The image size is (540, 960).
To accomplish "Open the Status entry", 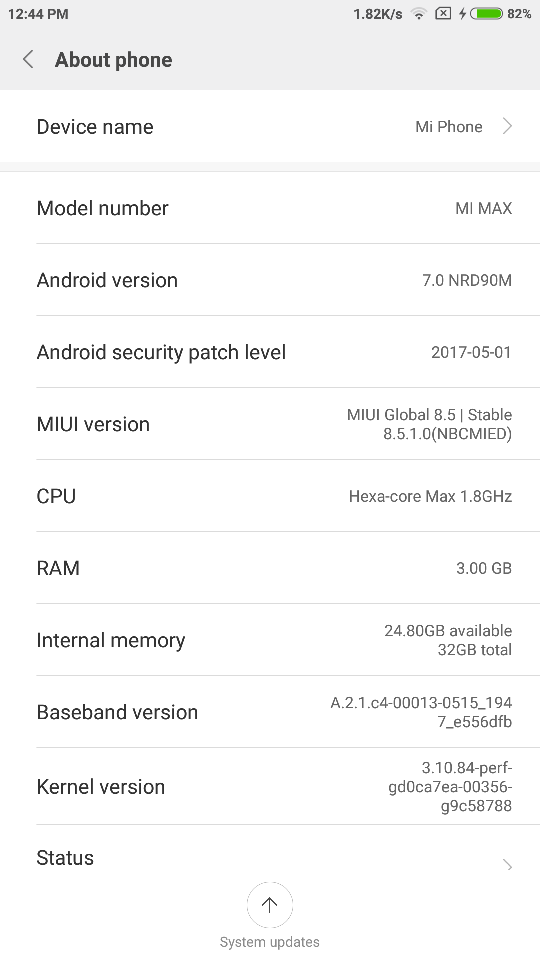I will (270, 858).
